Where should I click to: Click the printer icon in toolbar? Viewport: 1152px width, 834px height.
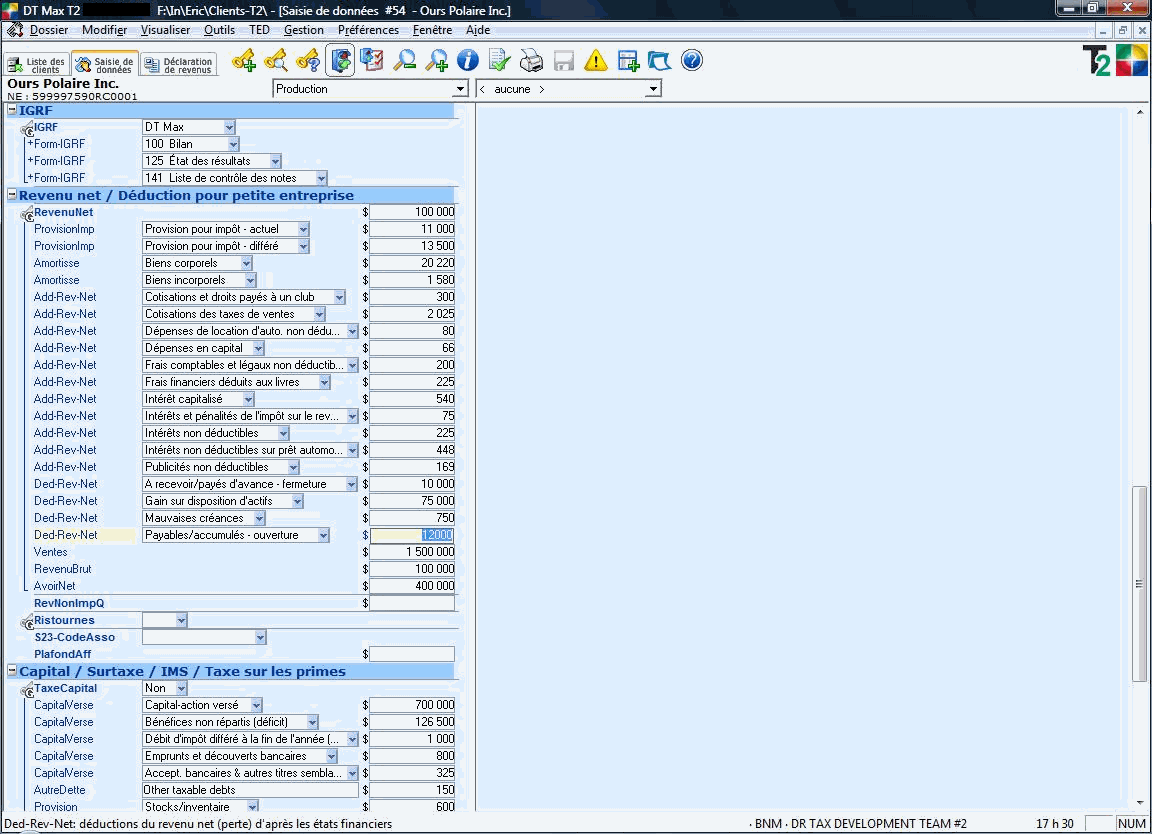[532, 61]
